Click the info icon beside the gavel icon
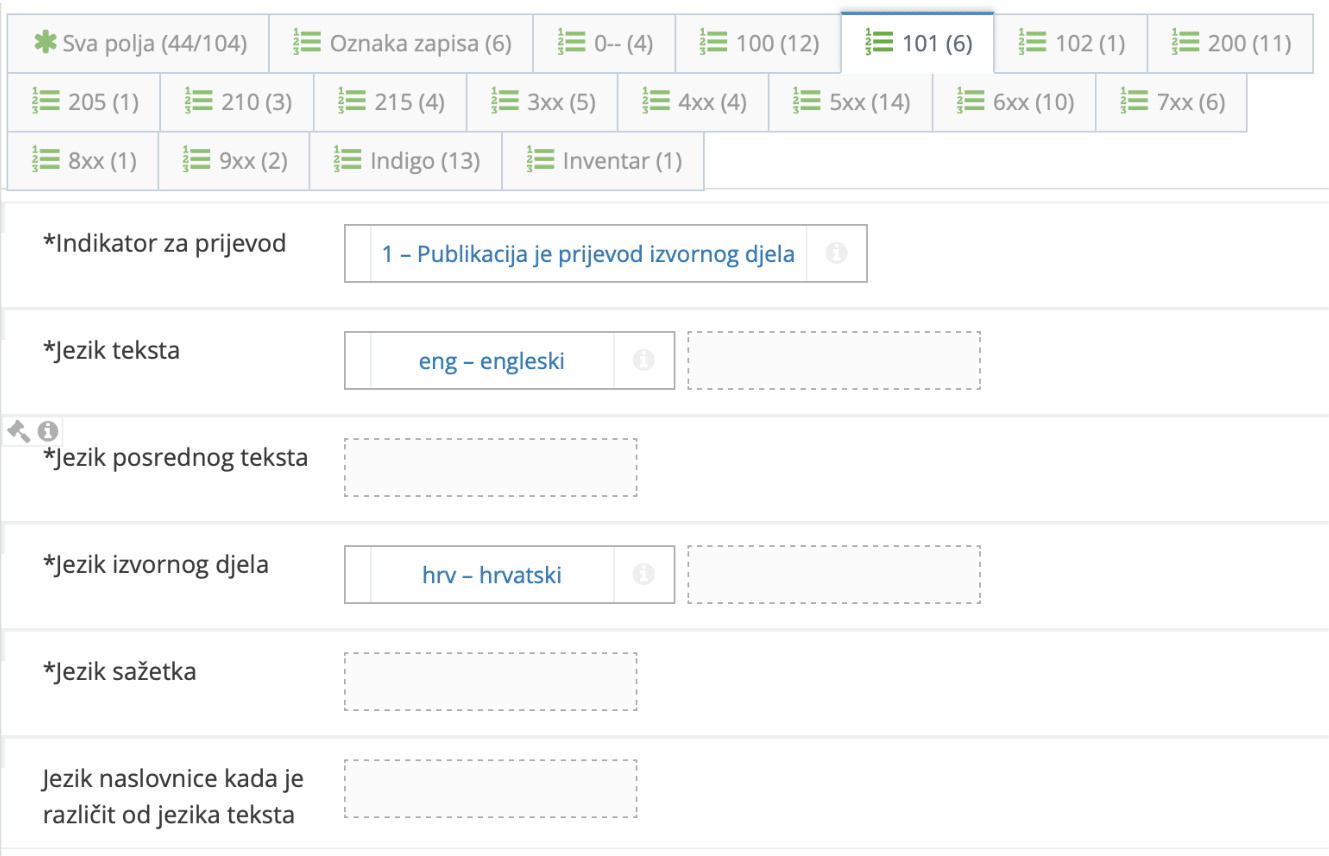 pyautogui.click(x=45, y=430)
